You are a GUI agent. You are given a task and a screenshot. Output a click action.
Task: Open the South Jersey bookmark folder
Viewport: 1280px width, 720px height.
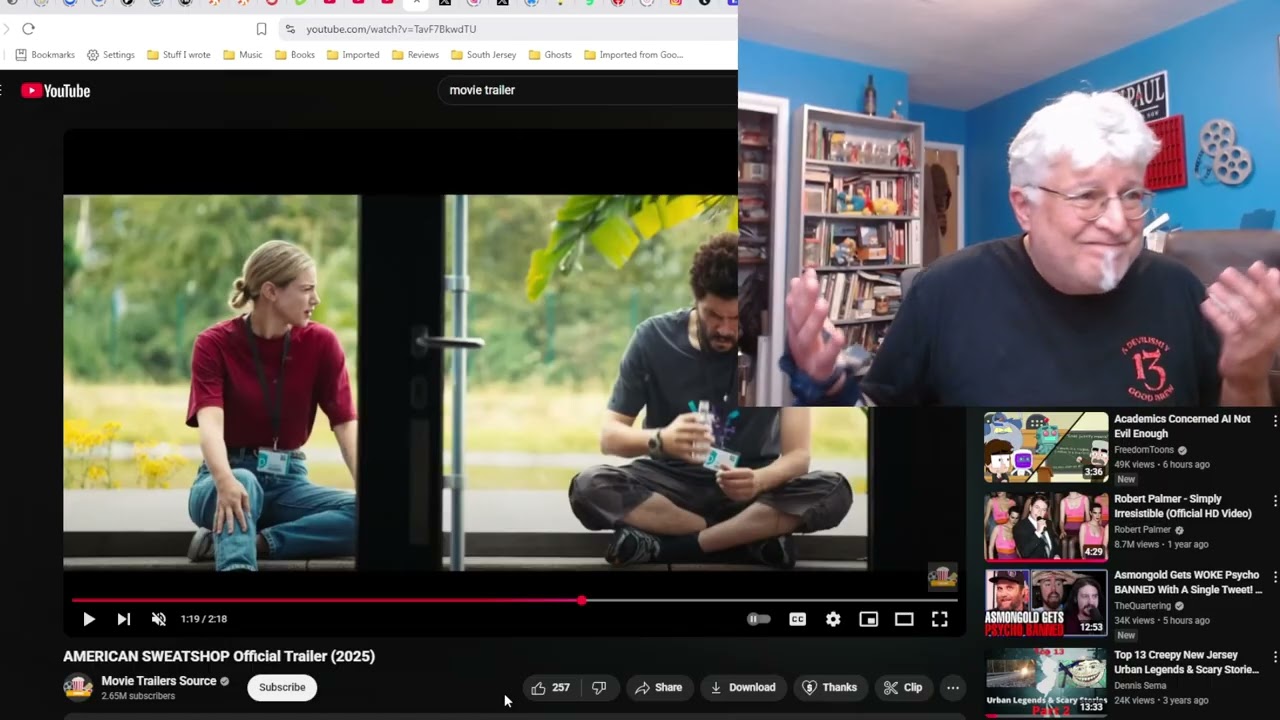[484, 55]
